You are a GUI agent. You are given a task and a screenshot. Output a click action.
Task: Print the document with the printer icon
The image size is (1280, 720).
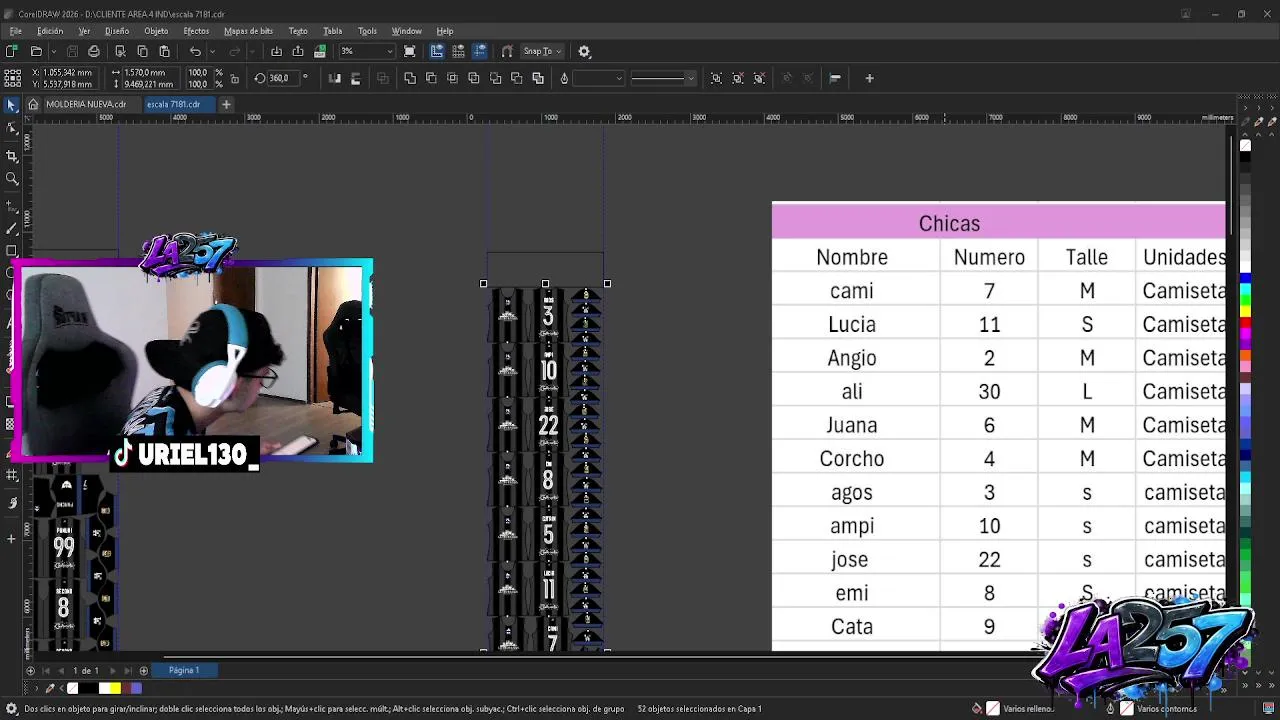pos(94,51)
